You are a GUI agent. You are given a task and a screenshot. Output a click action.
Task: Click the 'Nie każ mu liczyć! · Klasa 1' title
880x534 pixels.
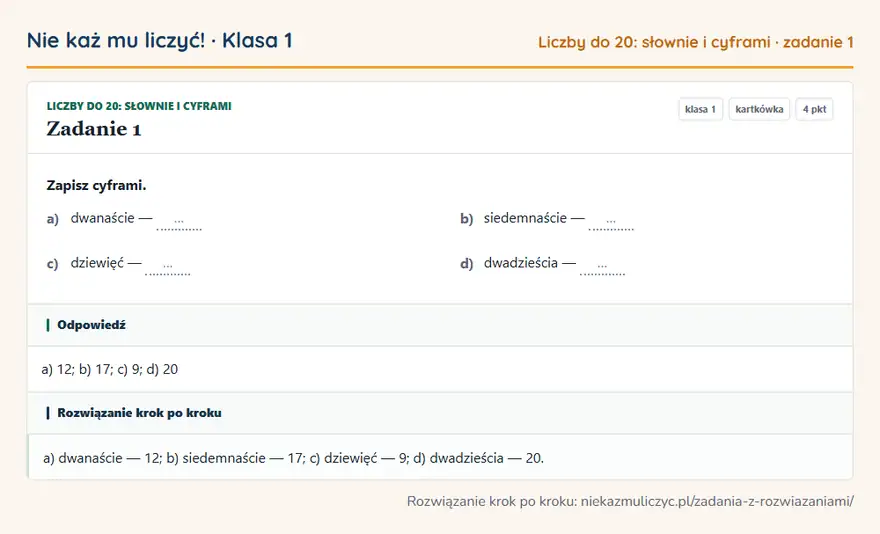click(159, 40)
